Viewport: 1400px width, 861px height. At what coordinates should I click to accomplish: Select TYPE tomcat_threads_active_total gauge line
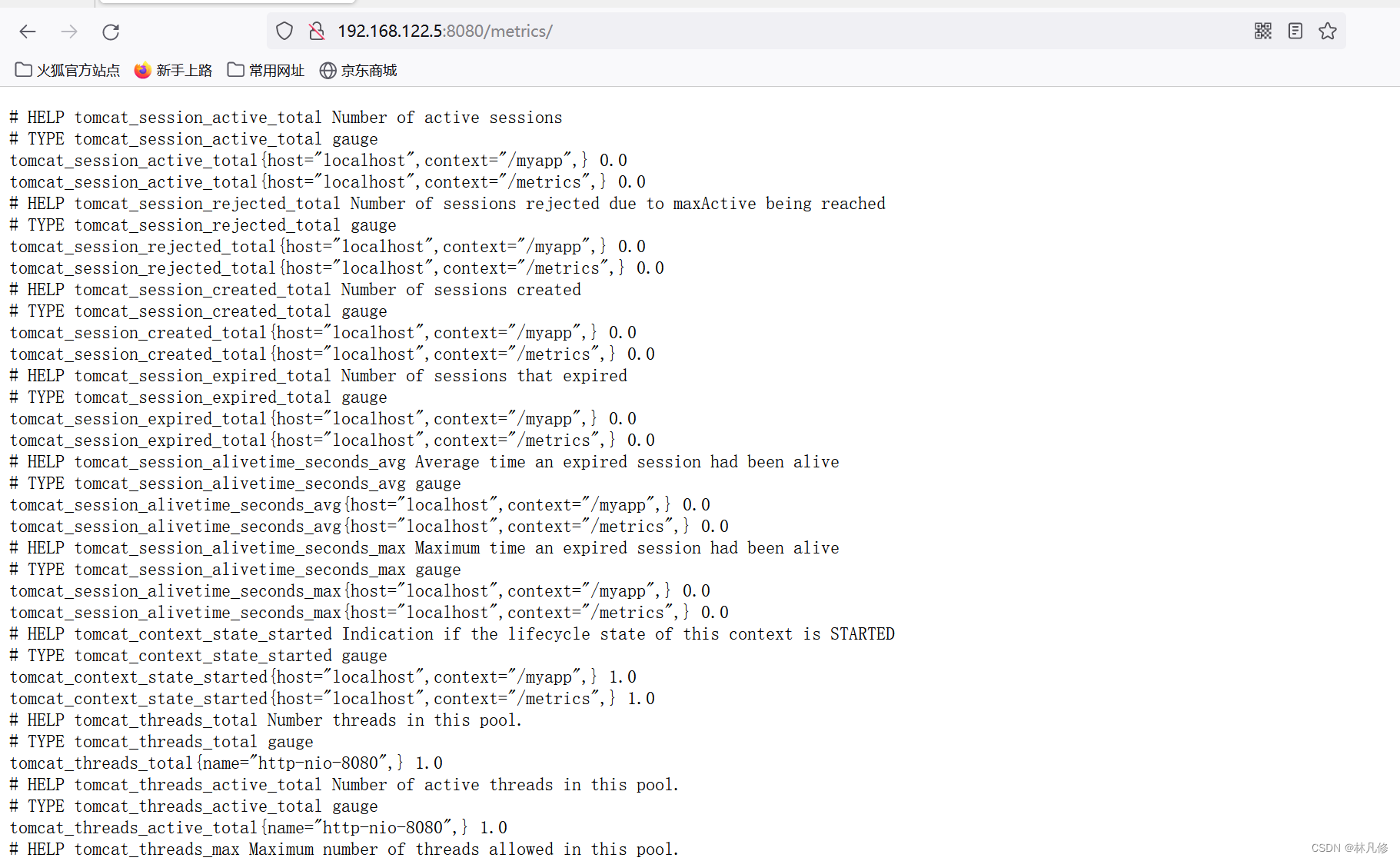194,806
